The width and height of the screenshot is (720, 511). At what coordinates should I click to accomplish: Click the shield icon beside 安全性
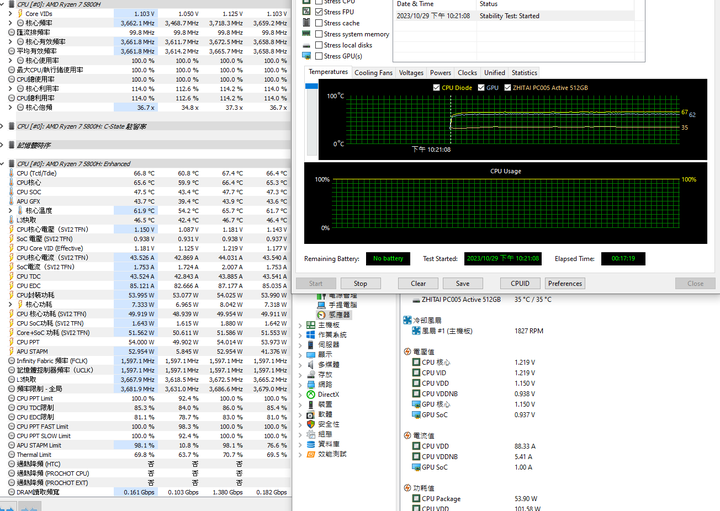coord(311,424)
